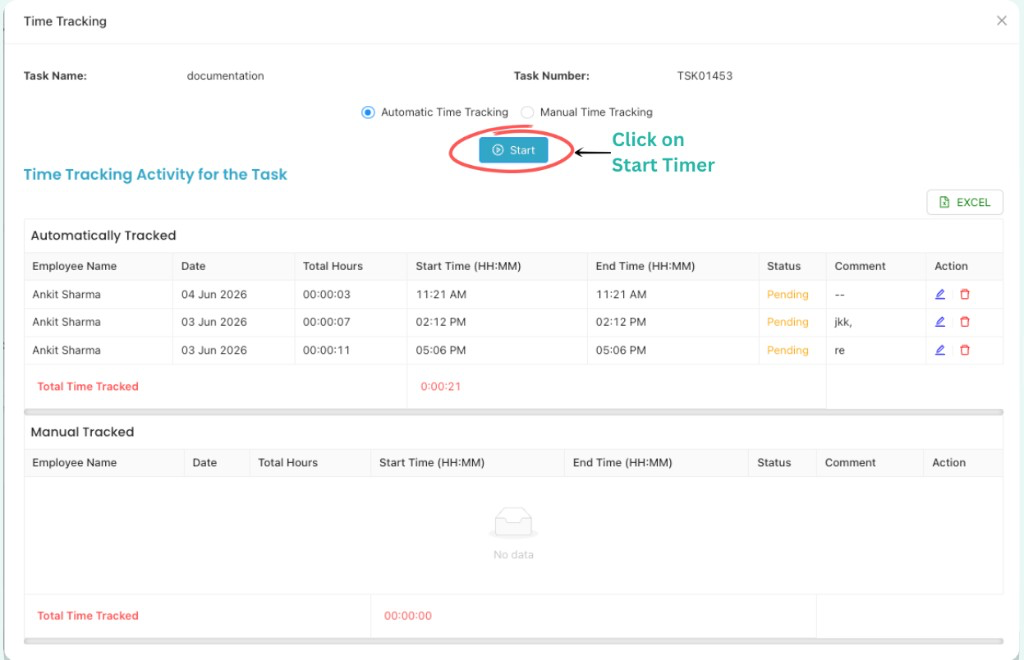The width and height of the screenshot is (1024, 660).
Task: Select Automatic Time Tracking radio option
Action: coord(368,112)
